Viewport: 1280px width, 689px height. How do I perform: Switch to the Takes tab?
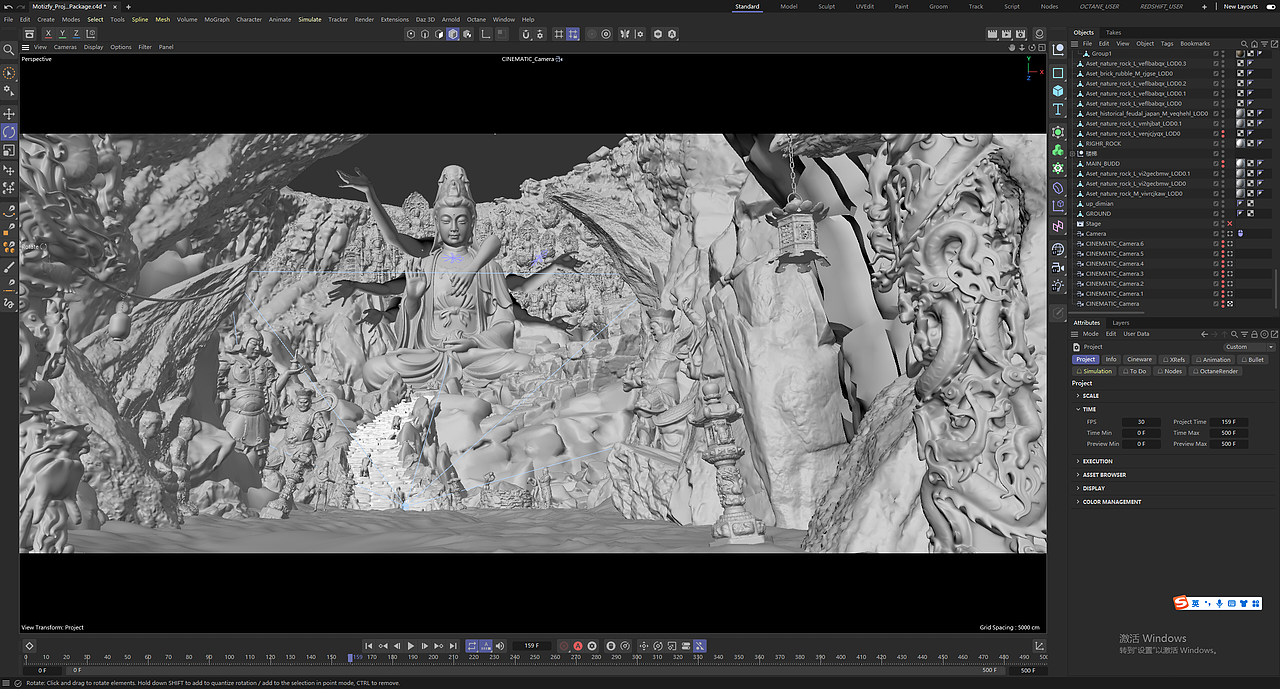(x=1113, y=32)
